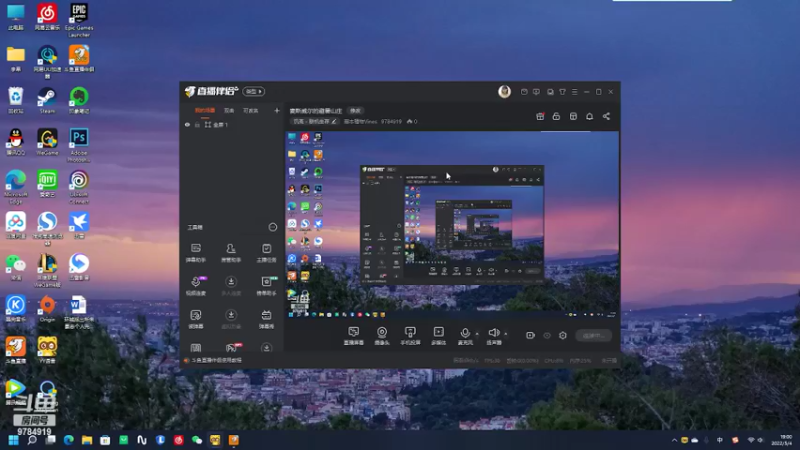Open Adobe Photoshop desktop shortcut

click(x=79, y=145)
